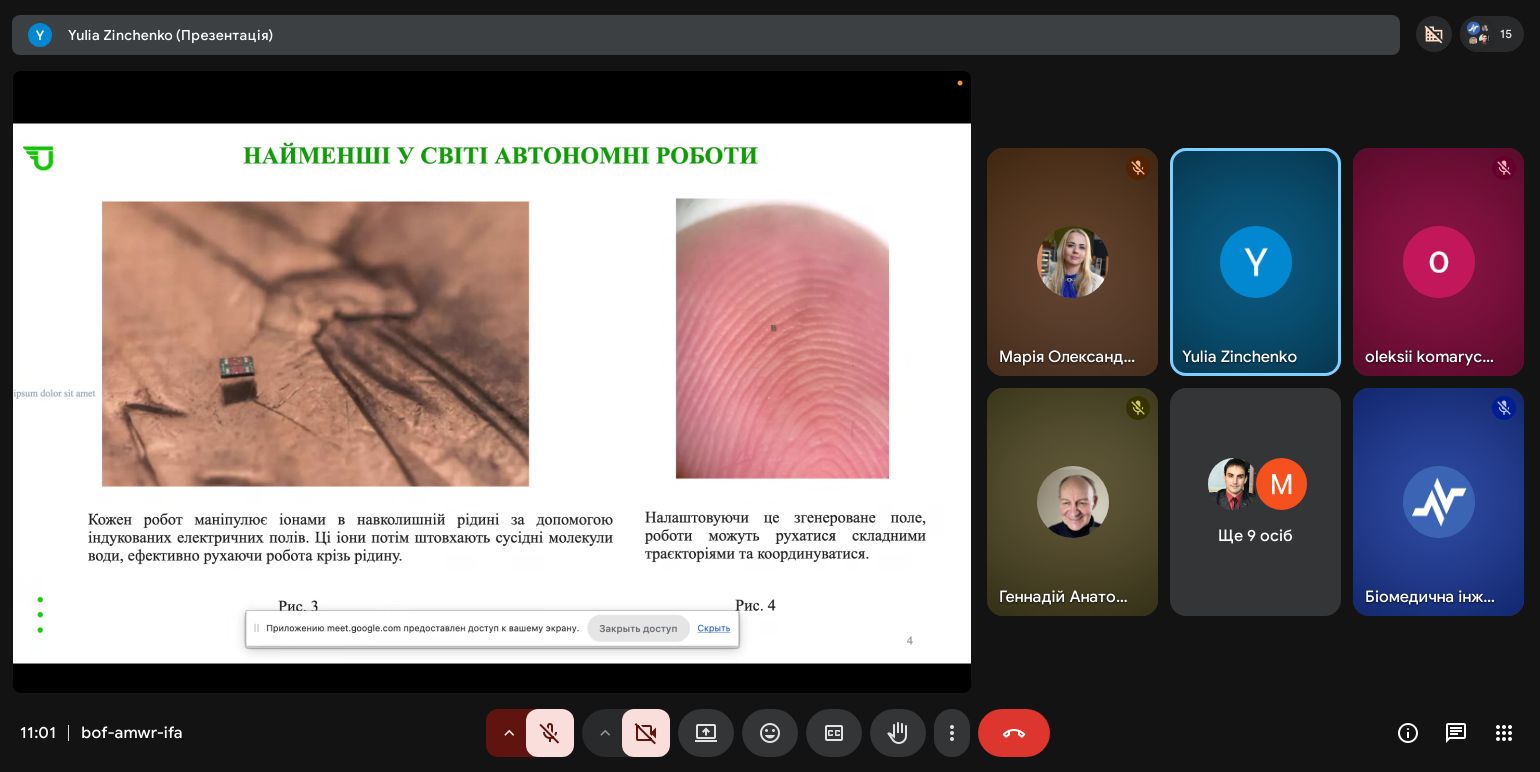The image size is (1540, 772).
Task: Click the present screen icon
Action: point(705,733)
